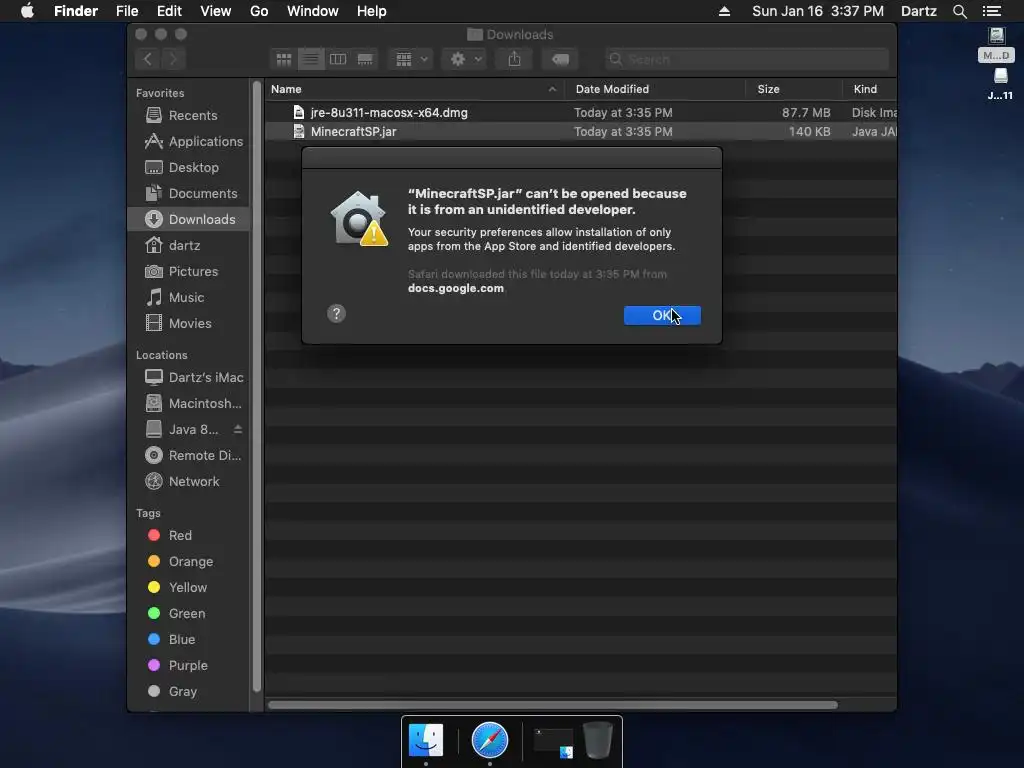Open Documents in sidebar
Screen dimensions: 1024x768
pos(189,193)
